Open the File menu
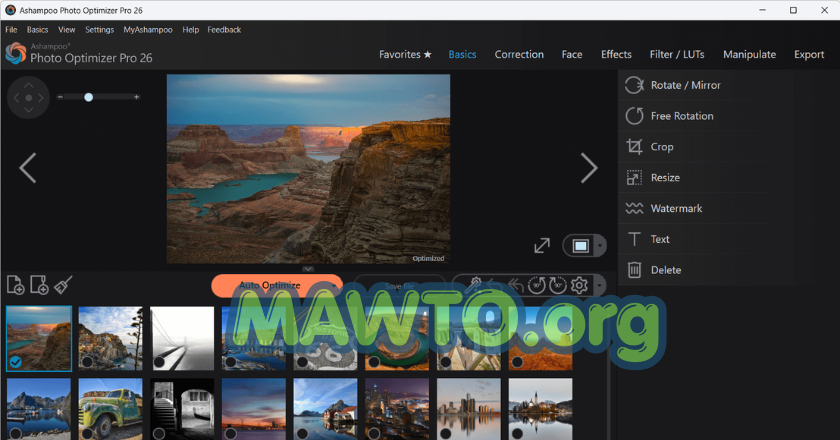 point(11,30)
